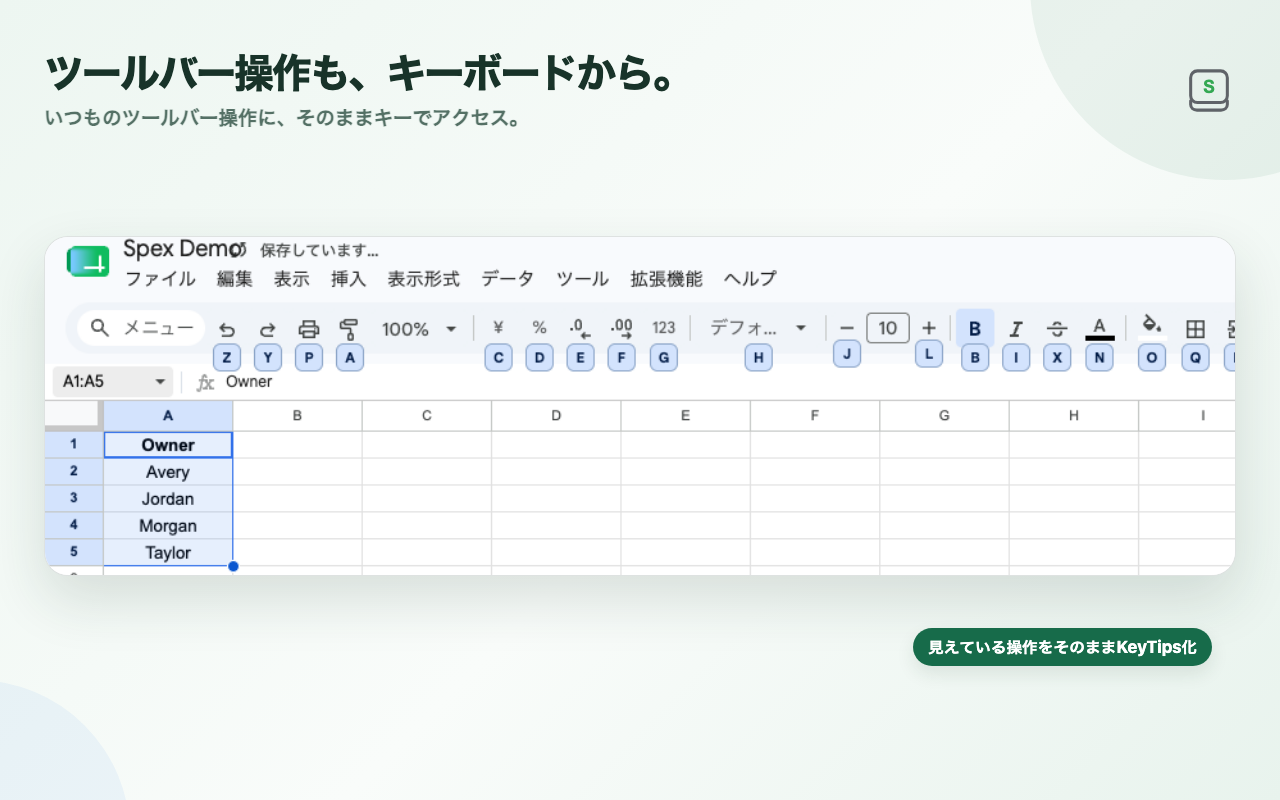Click the メニュー search box
1280x800 pixels.
coord(141,328)
